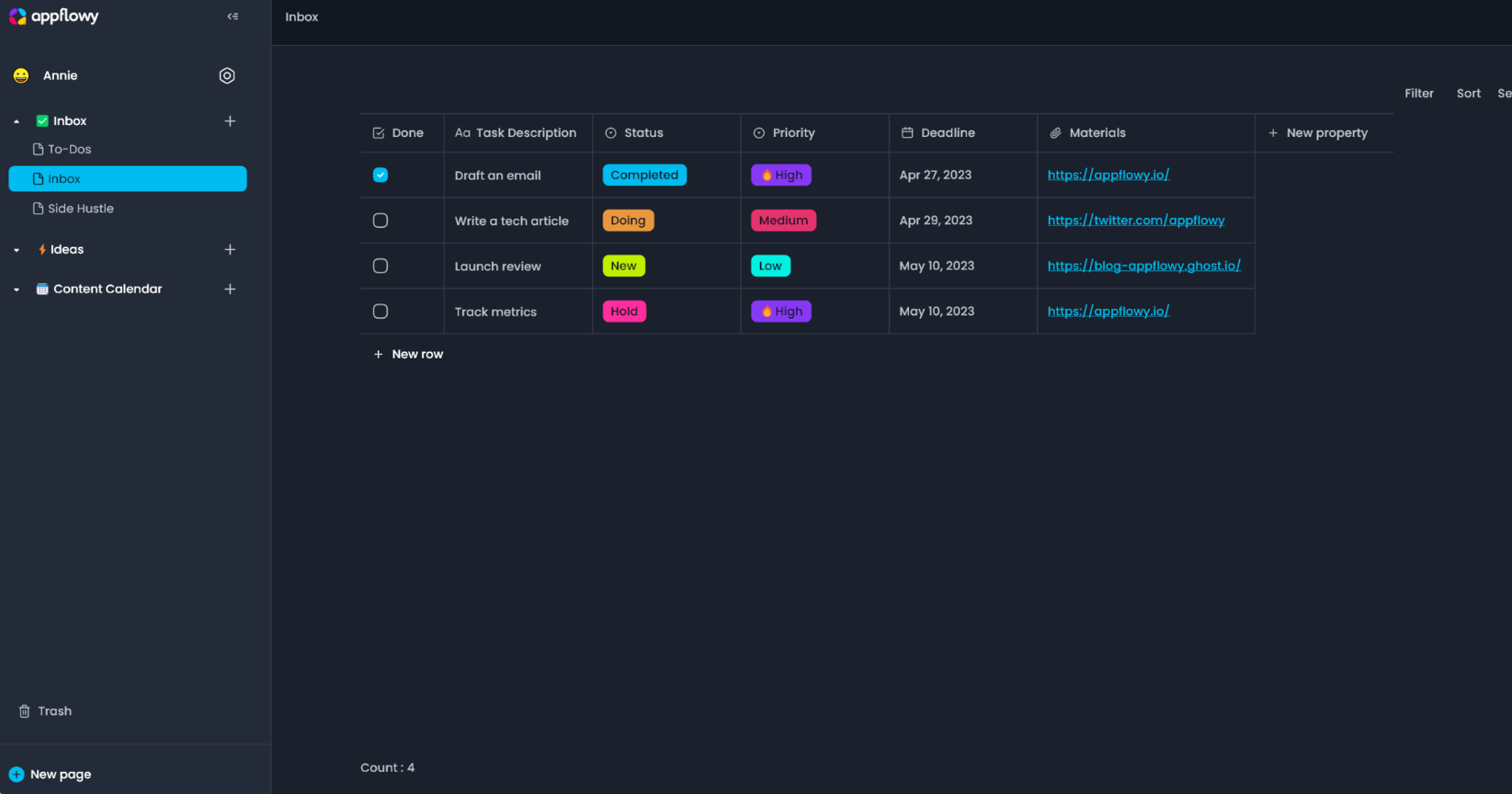Open the Side Hustle page
The image size is (1512, 794).
(80, 209)
